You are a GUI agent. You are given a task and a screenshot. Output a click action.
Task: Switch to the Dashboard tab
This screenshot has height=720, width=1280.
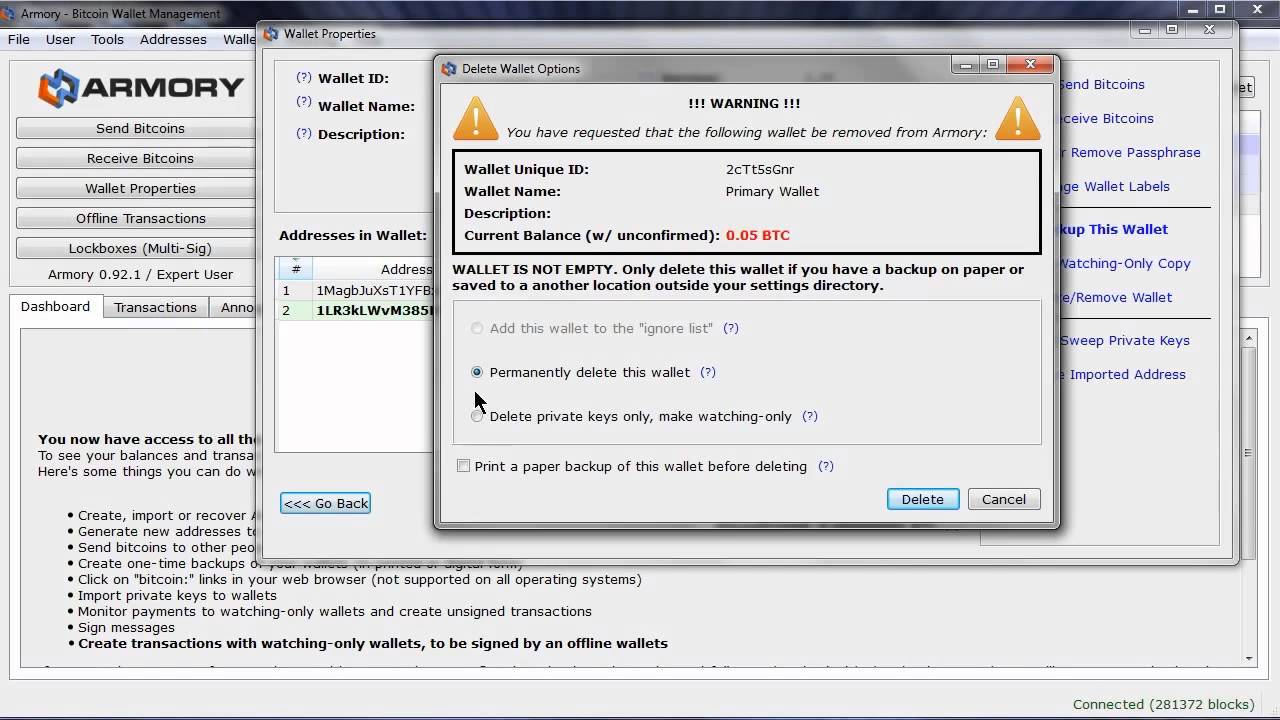point(55,306)
